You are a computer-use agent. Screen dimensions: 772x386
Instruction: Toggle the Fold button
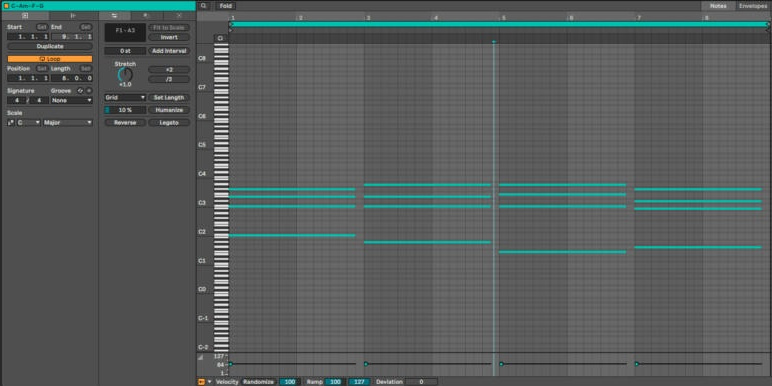[x=225, y=6]
